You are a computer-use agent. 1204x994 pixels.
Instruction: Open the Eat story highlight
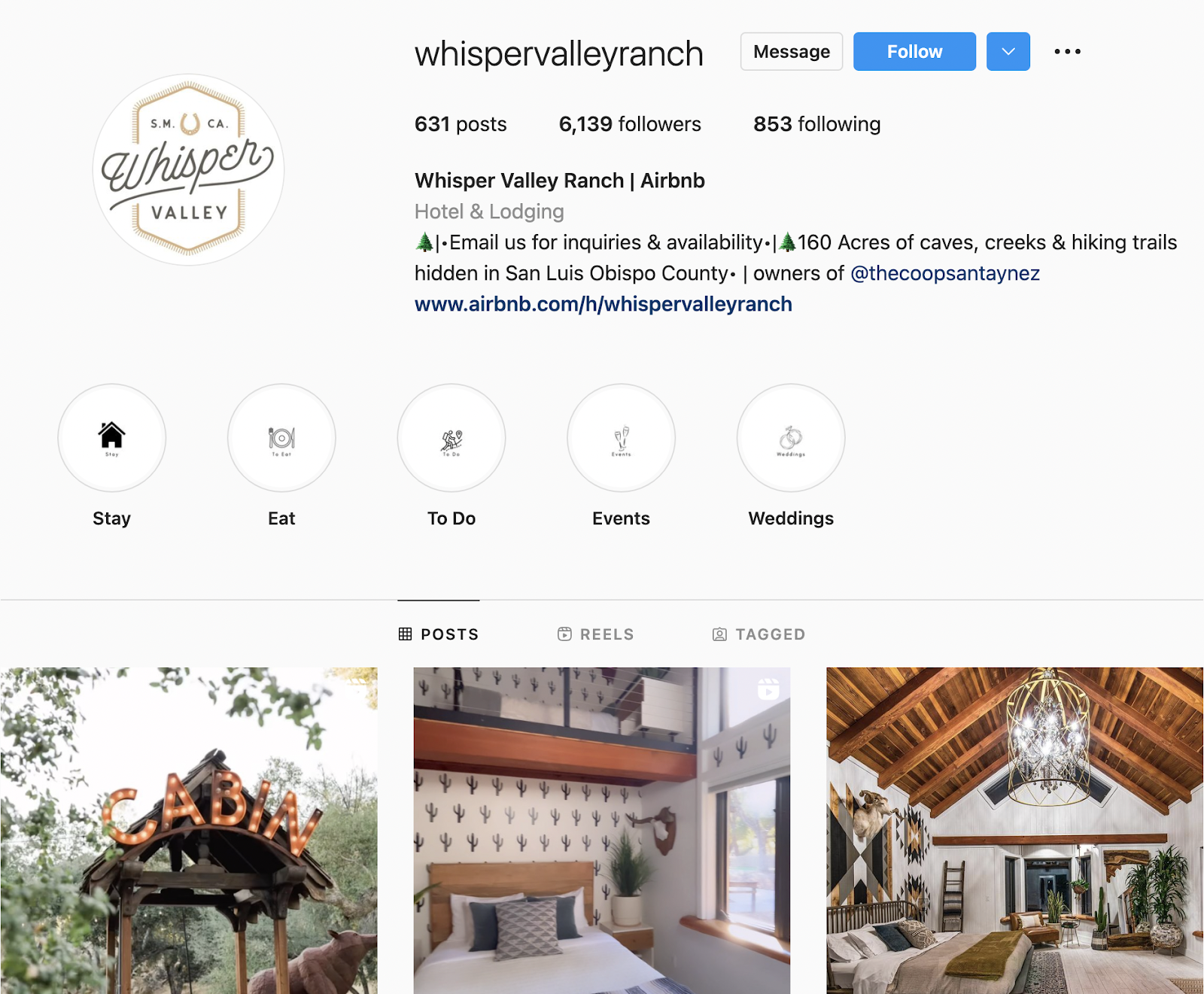click(281, 438)
